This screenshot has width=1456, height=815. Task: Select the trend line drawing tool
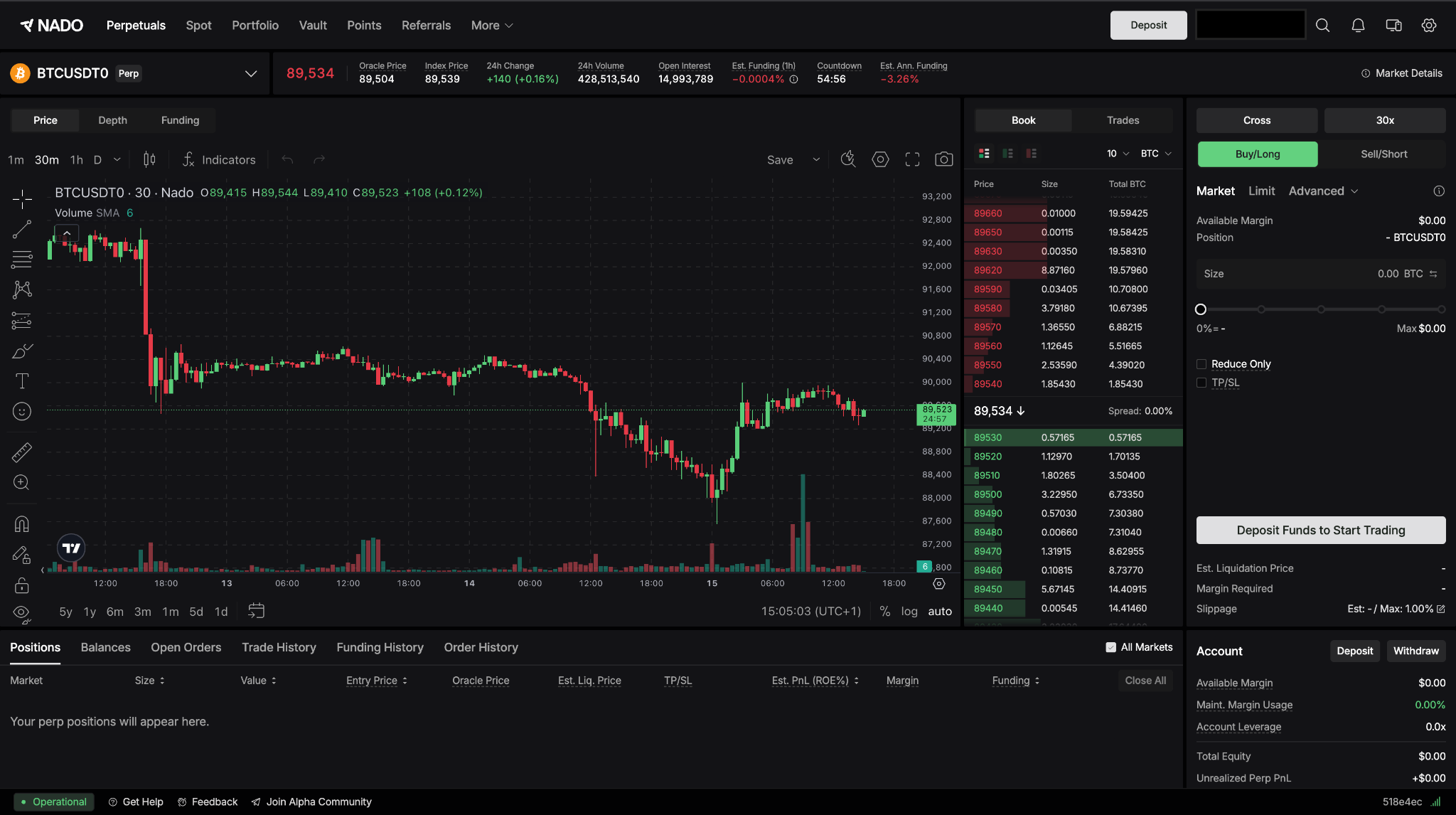click(x=21, y=229)
